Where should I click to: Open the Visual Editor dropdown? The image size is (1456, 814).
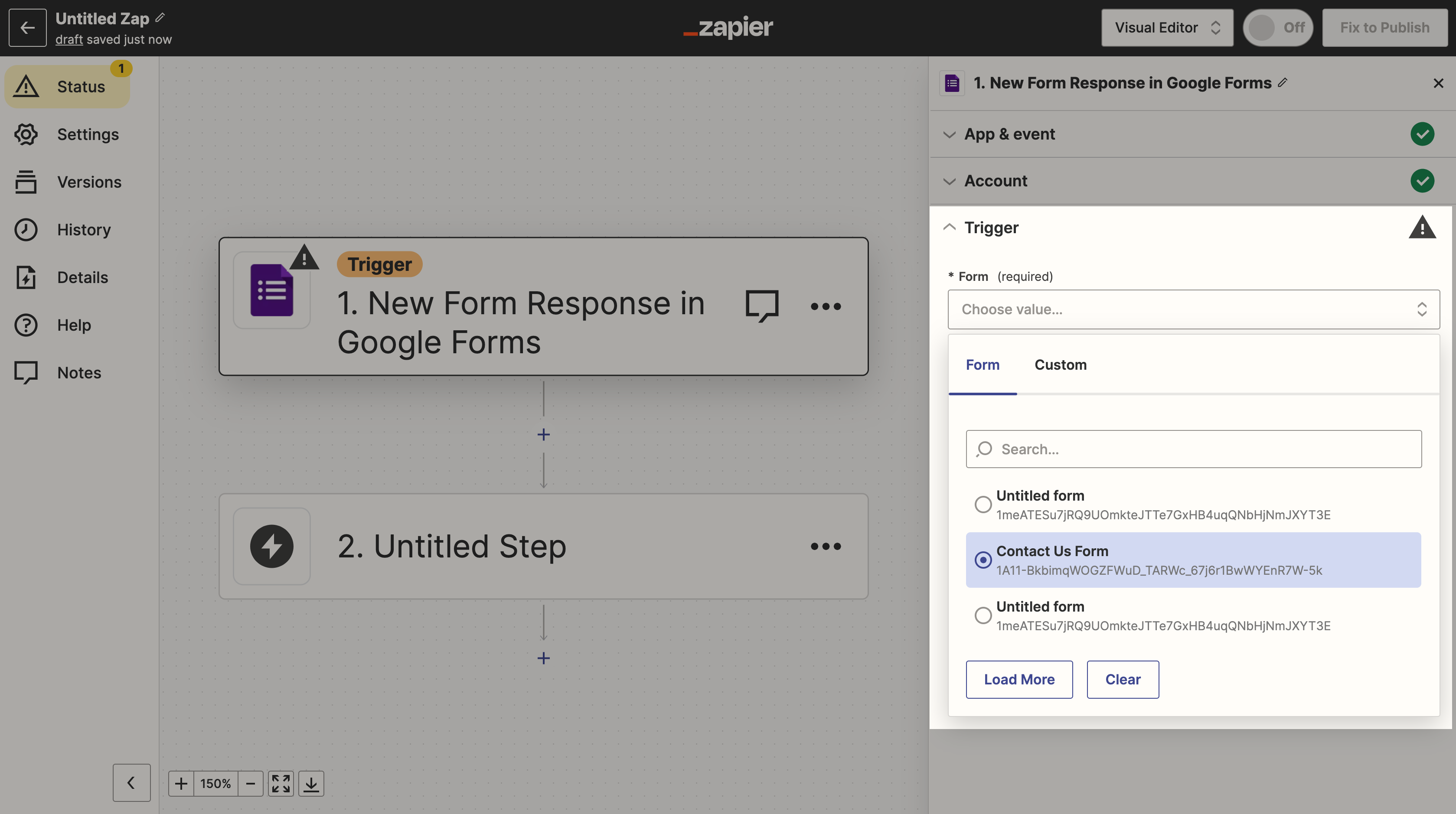[1167, 27]
